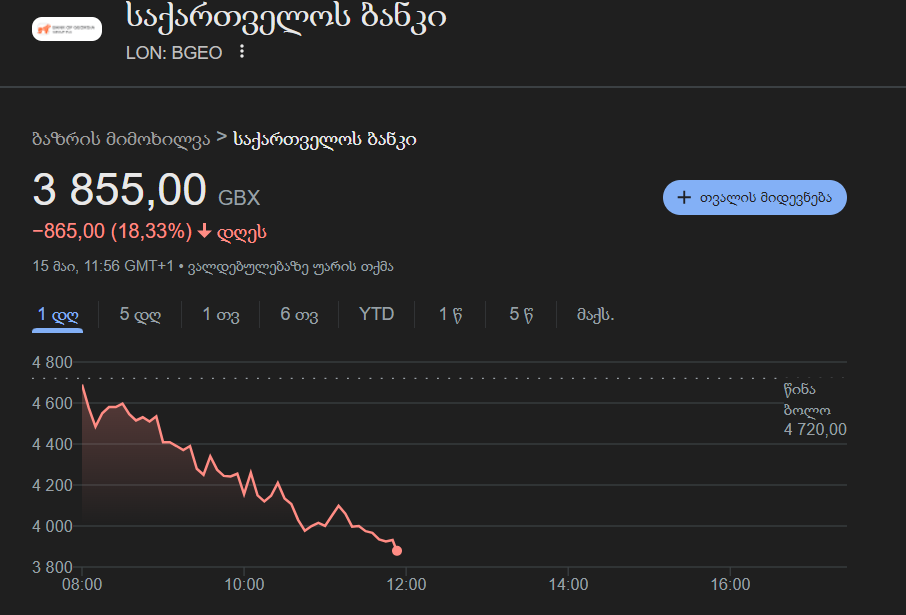Click the previous close value 4 720,00
The image size is (906, 615).
point(815,429)
